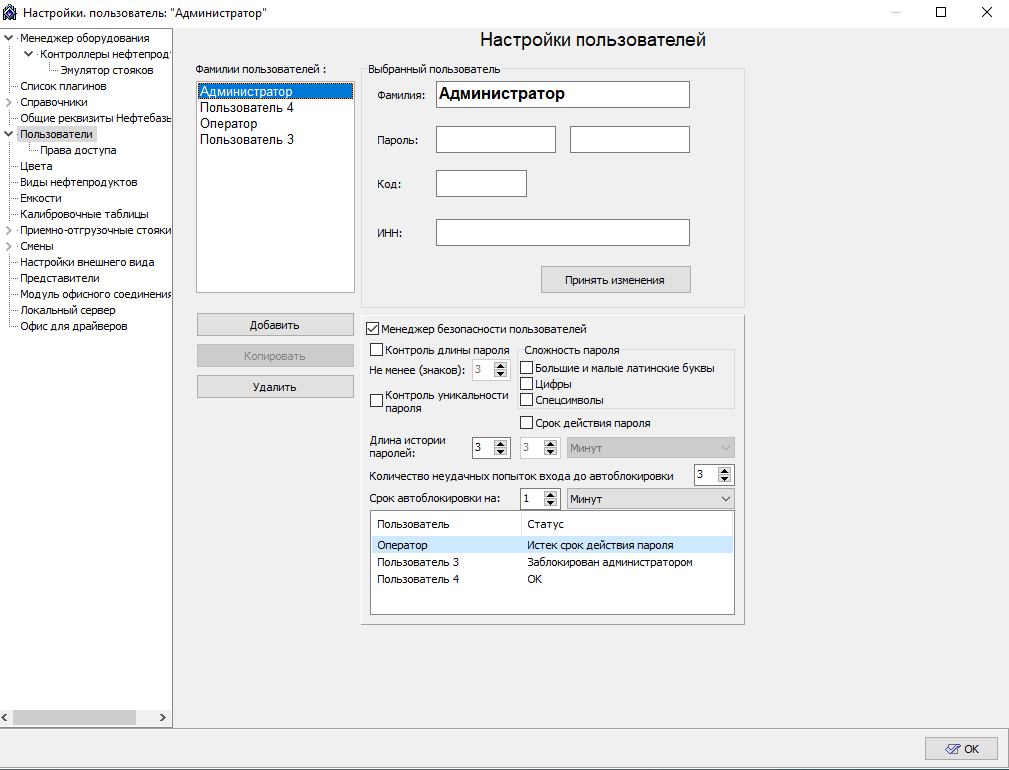Screen dimensions: 1009x770
Task: Select Емкости in the settings tree
Action: click(41, 198)
